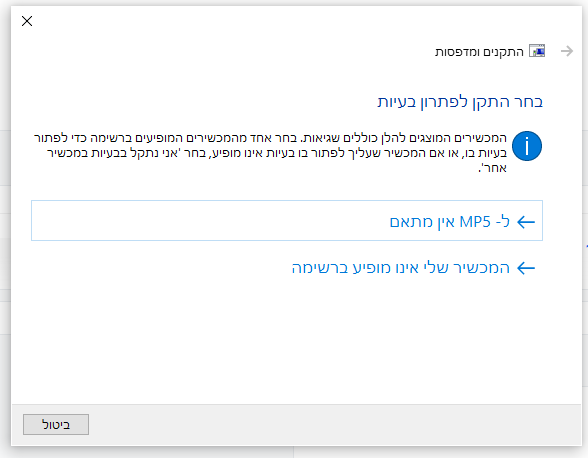Cancel the troubleshooter with ביטול button
588x458 pixels.
pyautogui.click(x=56, y=425)
